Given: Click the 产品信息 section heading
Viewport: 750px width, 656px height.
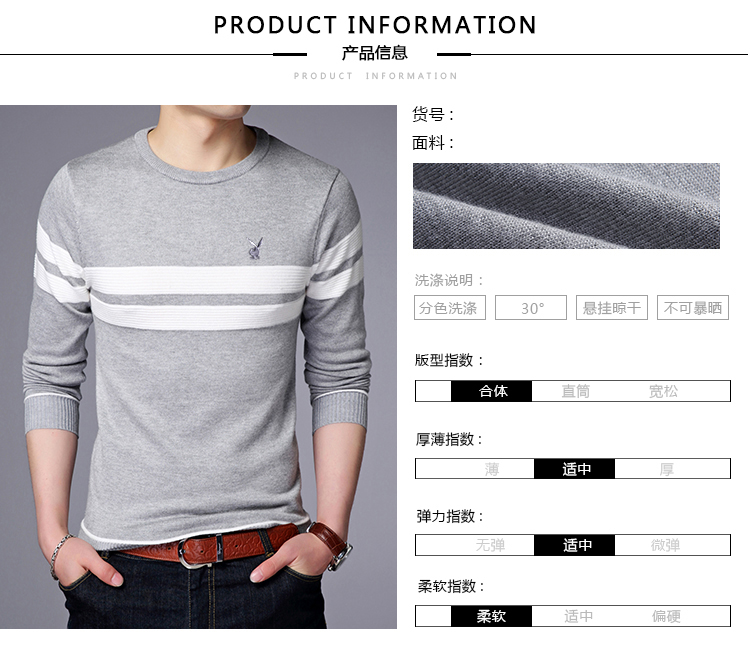Looking at the screenshot, I should point(375,53).
